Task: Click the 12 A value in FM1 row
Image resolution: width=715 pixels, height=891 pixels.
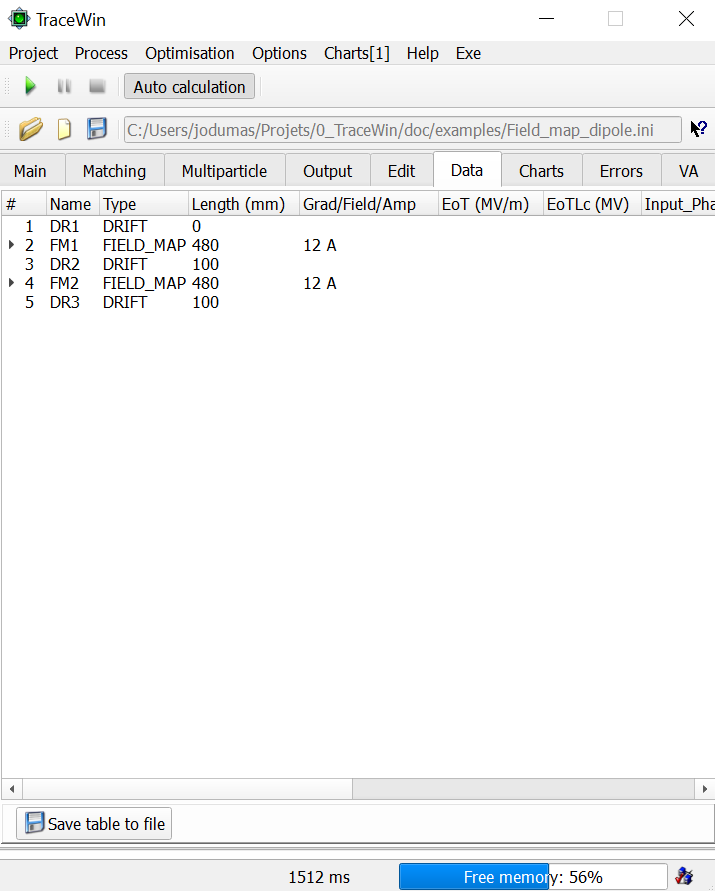Action: tap(320, 245)
